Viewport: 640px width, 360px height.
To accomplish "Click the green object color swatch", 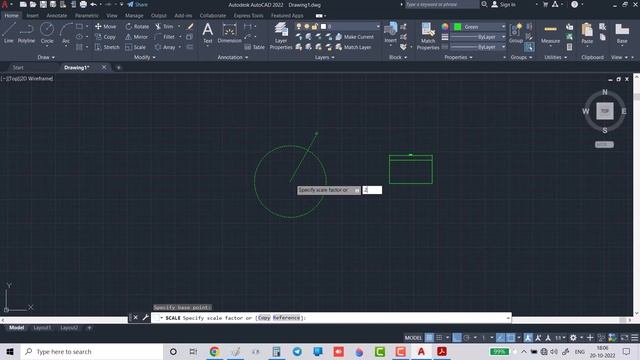I will [458, 27].
